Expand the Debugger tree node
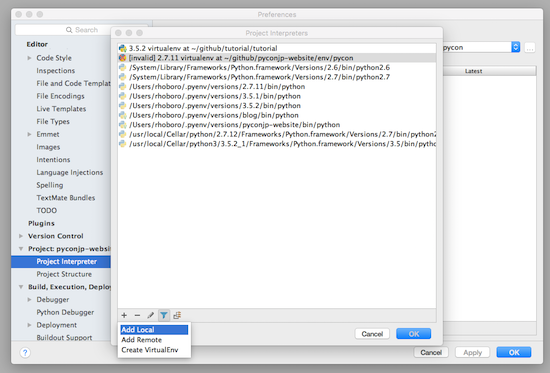Image resolution: width=550 pixels, height=373 pixels. coord(29,299)
